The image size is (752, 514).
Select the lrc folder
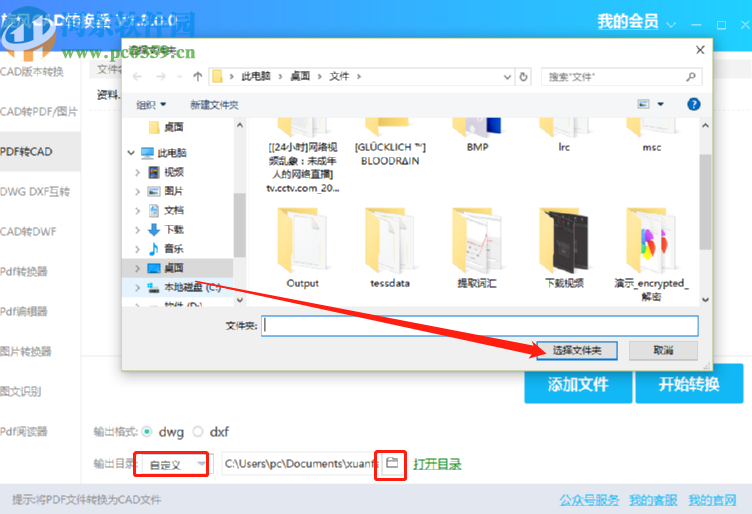coord(564,136)
